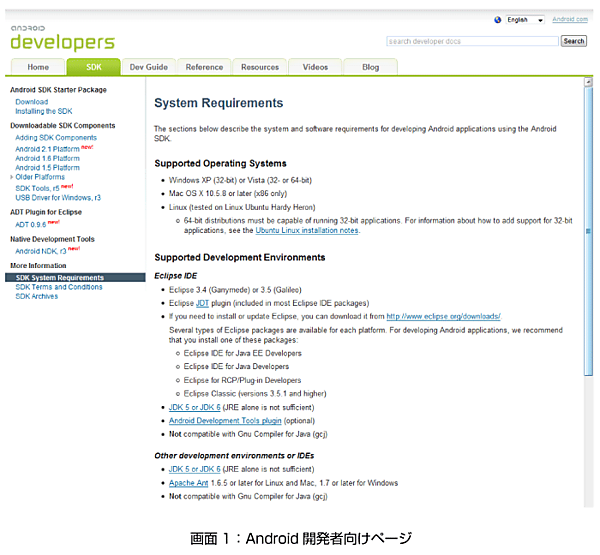Image resolution: width=600 pixels, height=555 pixels.
Task: Go to the Reference tab
Action: pos(204,67)
